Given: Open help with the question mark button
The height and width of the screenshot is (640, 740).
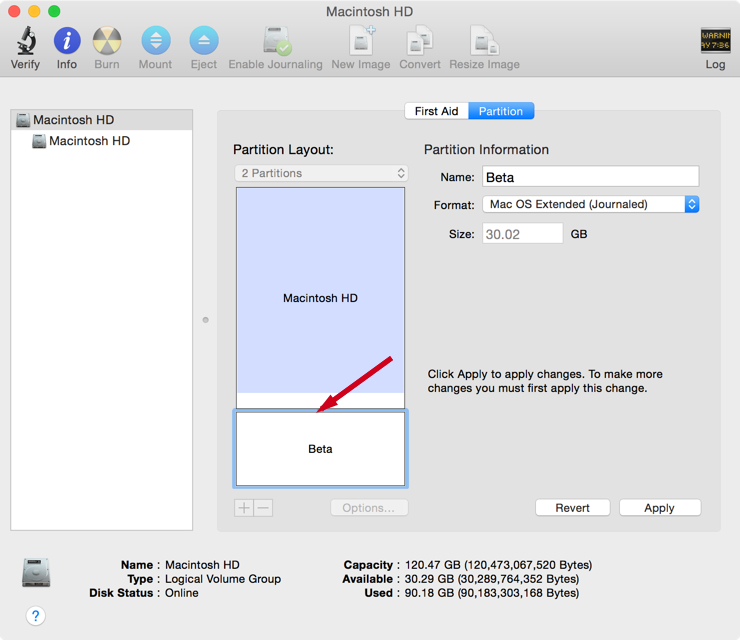Looking at the screenshot, I should tap(35, 616).
